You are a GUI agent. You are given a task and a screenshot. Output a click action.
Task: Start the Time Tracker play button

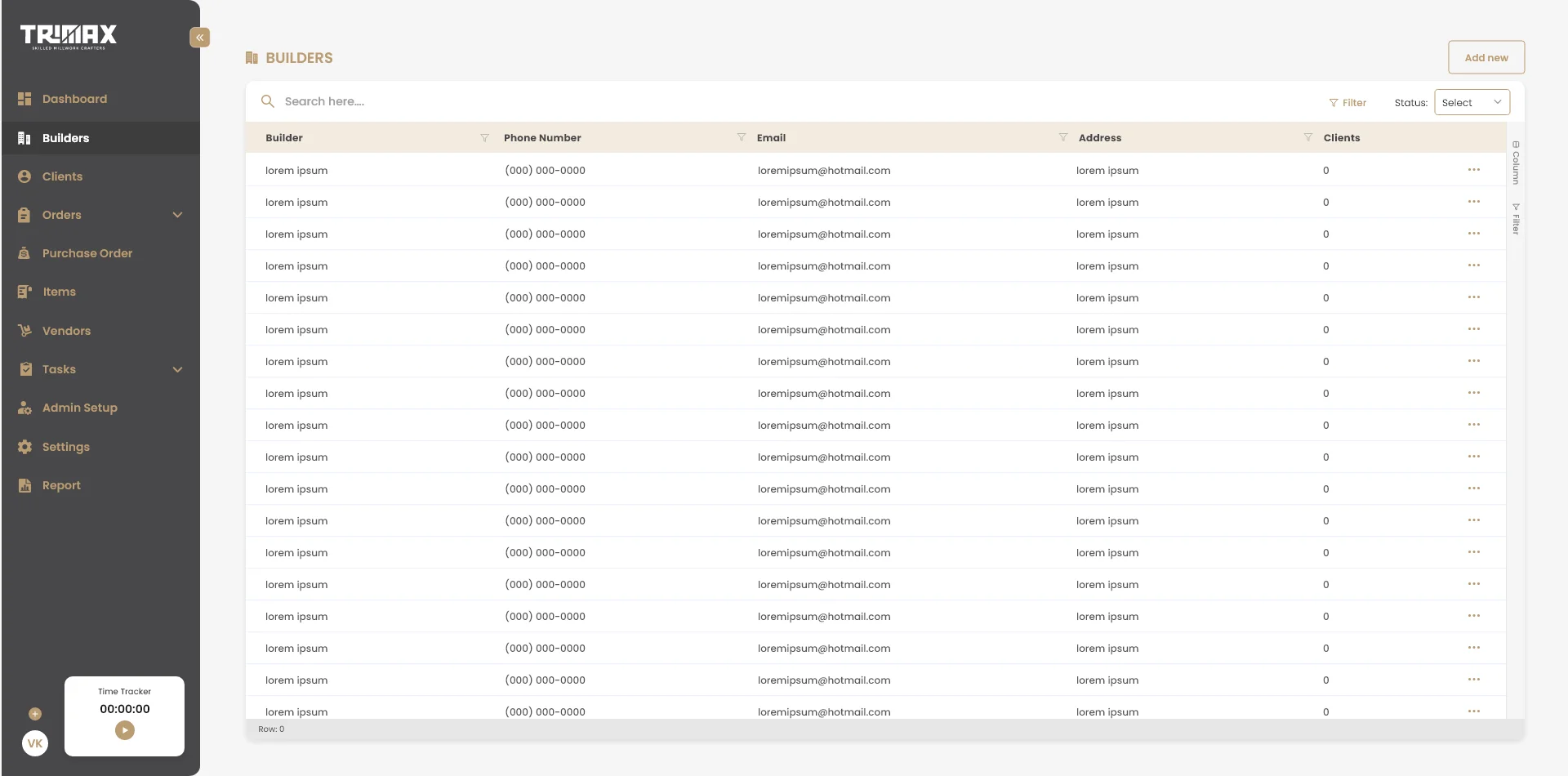point(125,730)
